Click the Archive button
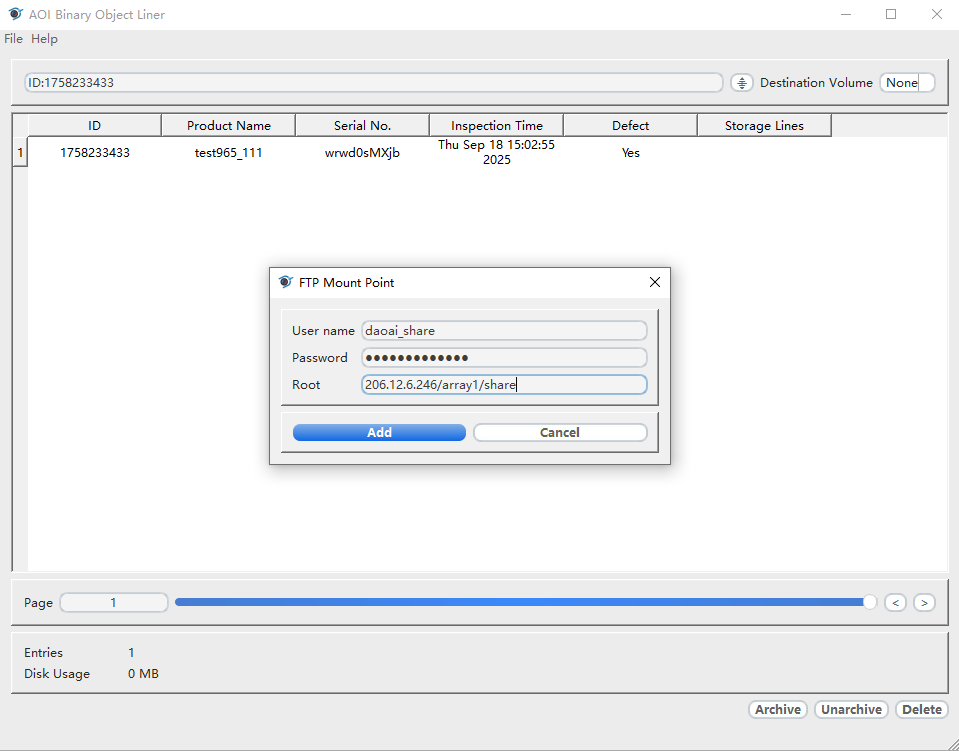959x751 pixels. tap(778, 710)
